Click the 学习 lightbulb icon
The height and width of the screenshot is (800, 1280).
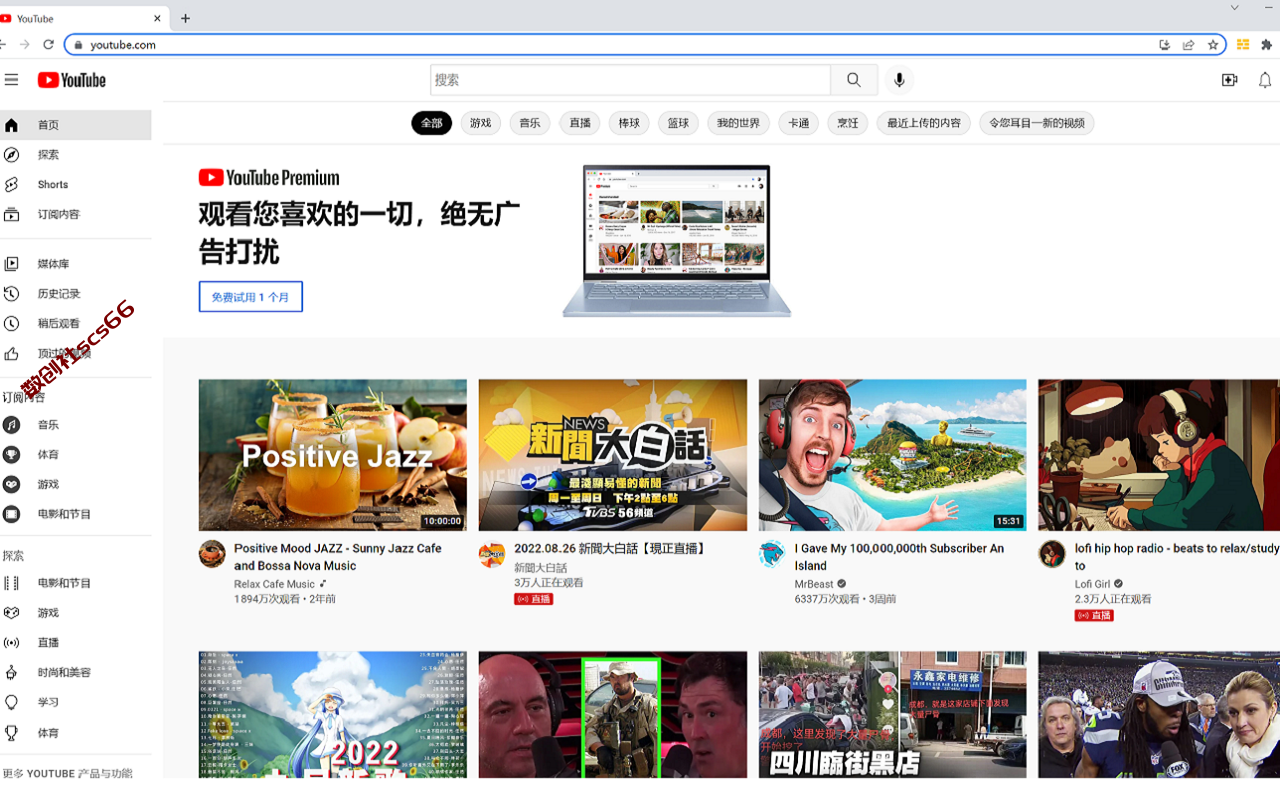tap(11, 702)
